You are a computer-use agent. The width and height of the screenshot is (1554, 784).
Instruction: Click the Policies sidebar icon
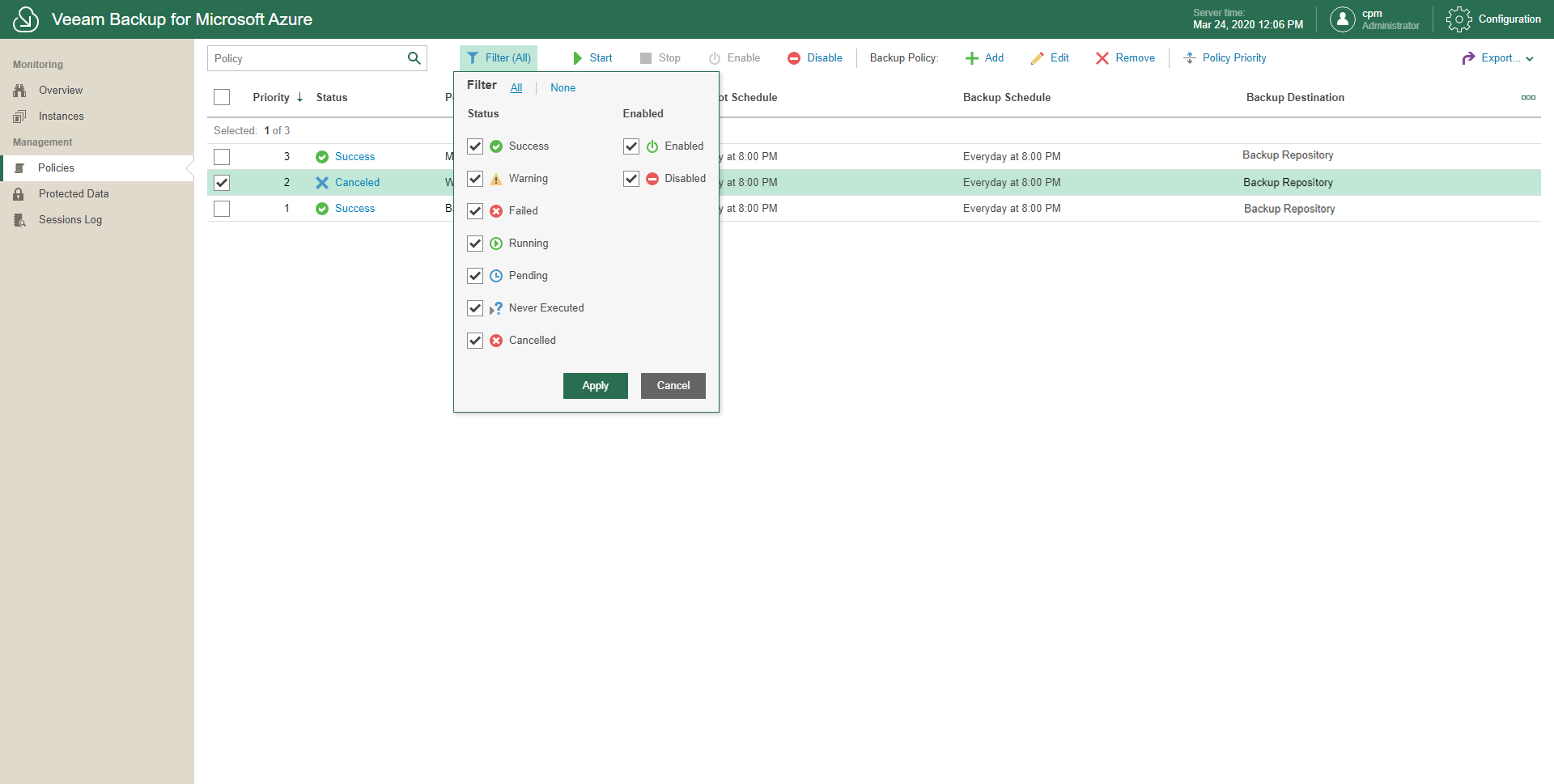[20, 168]
